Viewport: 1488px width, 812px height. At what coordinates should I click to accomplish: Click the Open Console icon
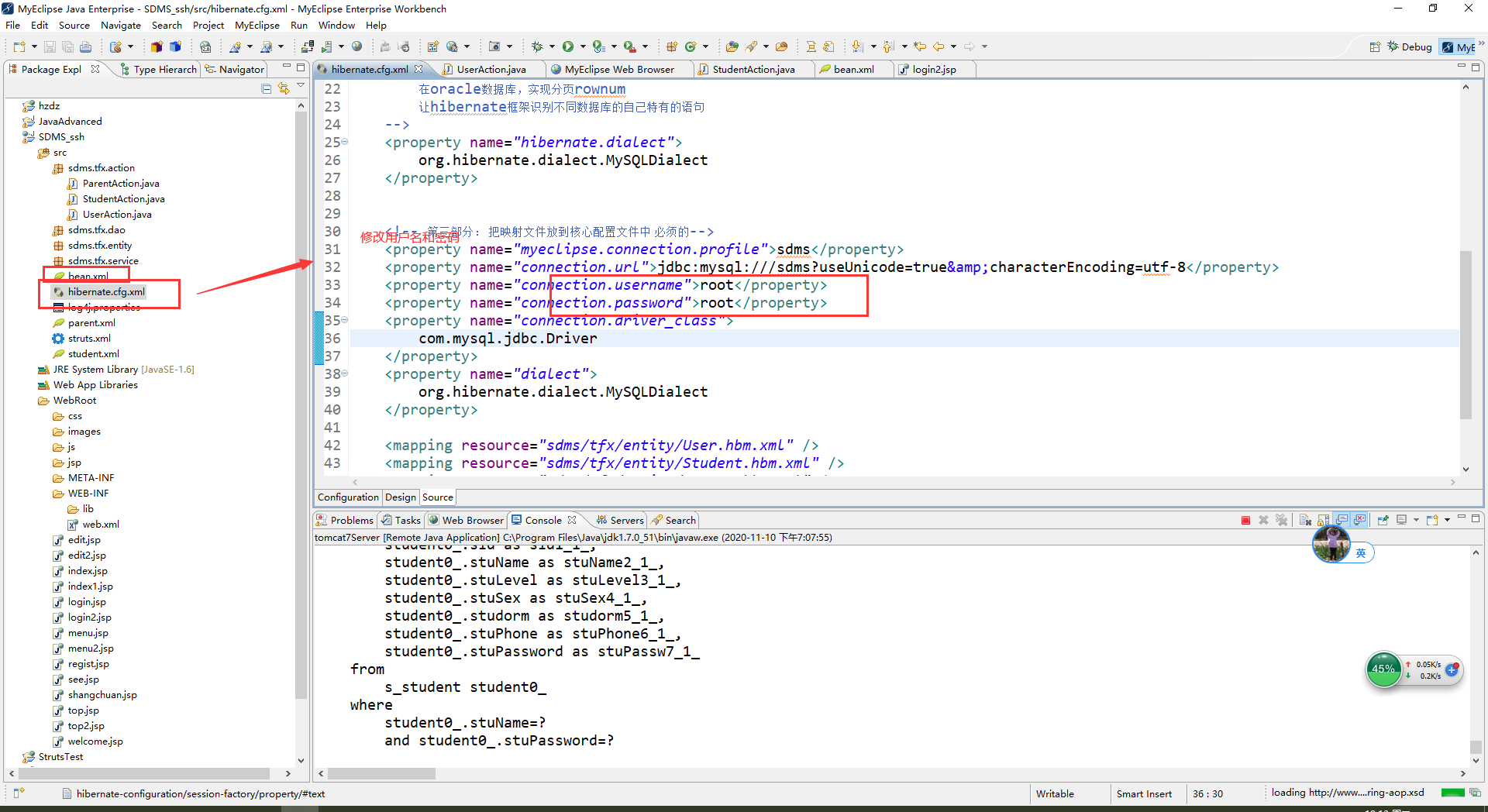click(x=1432, y=520)
